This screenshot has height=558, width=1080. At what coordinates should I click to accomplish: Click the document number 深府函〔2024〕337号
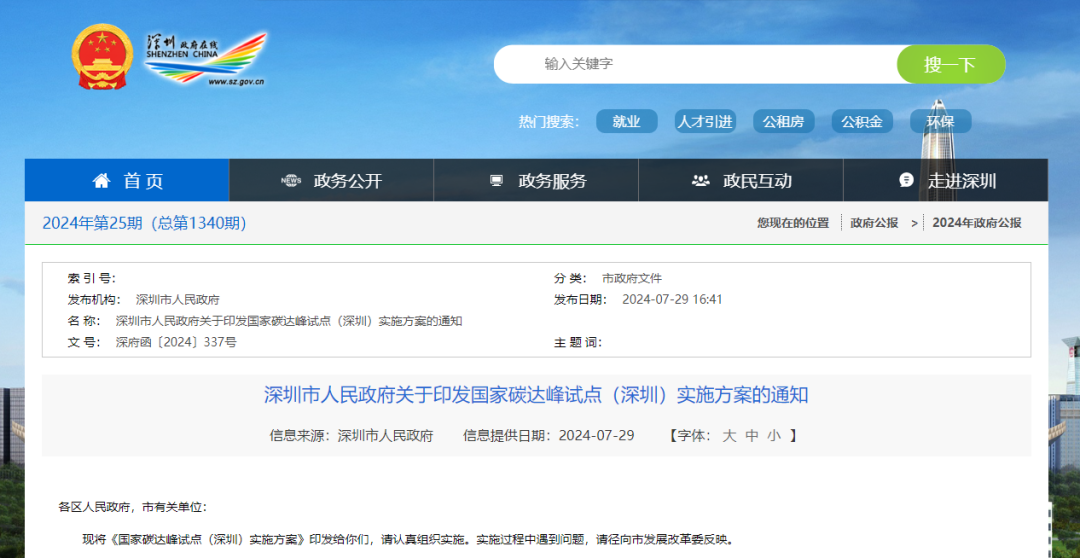(x=176, y=342)
